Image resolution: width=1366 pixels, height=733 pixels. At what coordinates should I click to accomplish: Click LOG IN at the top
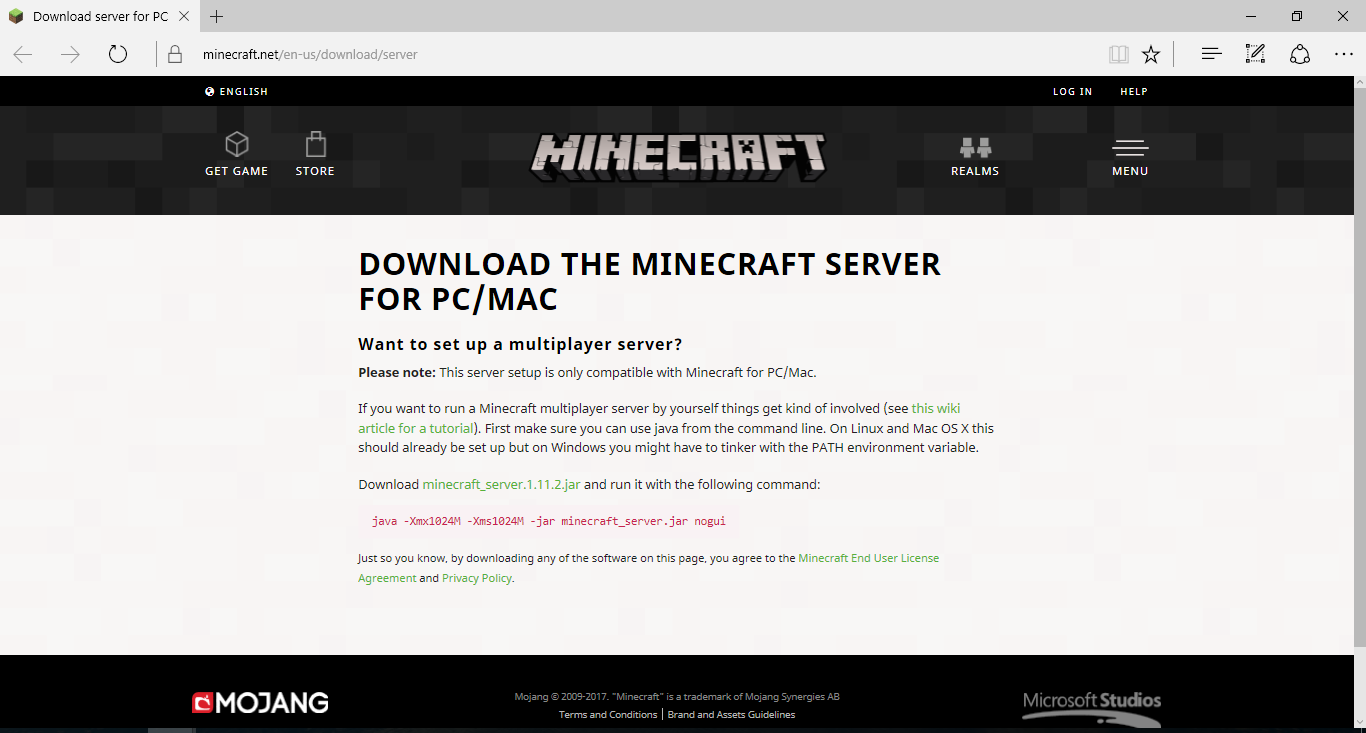1072,91
